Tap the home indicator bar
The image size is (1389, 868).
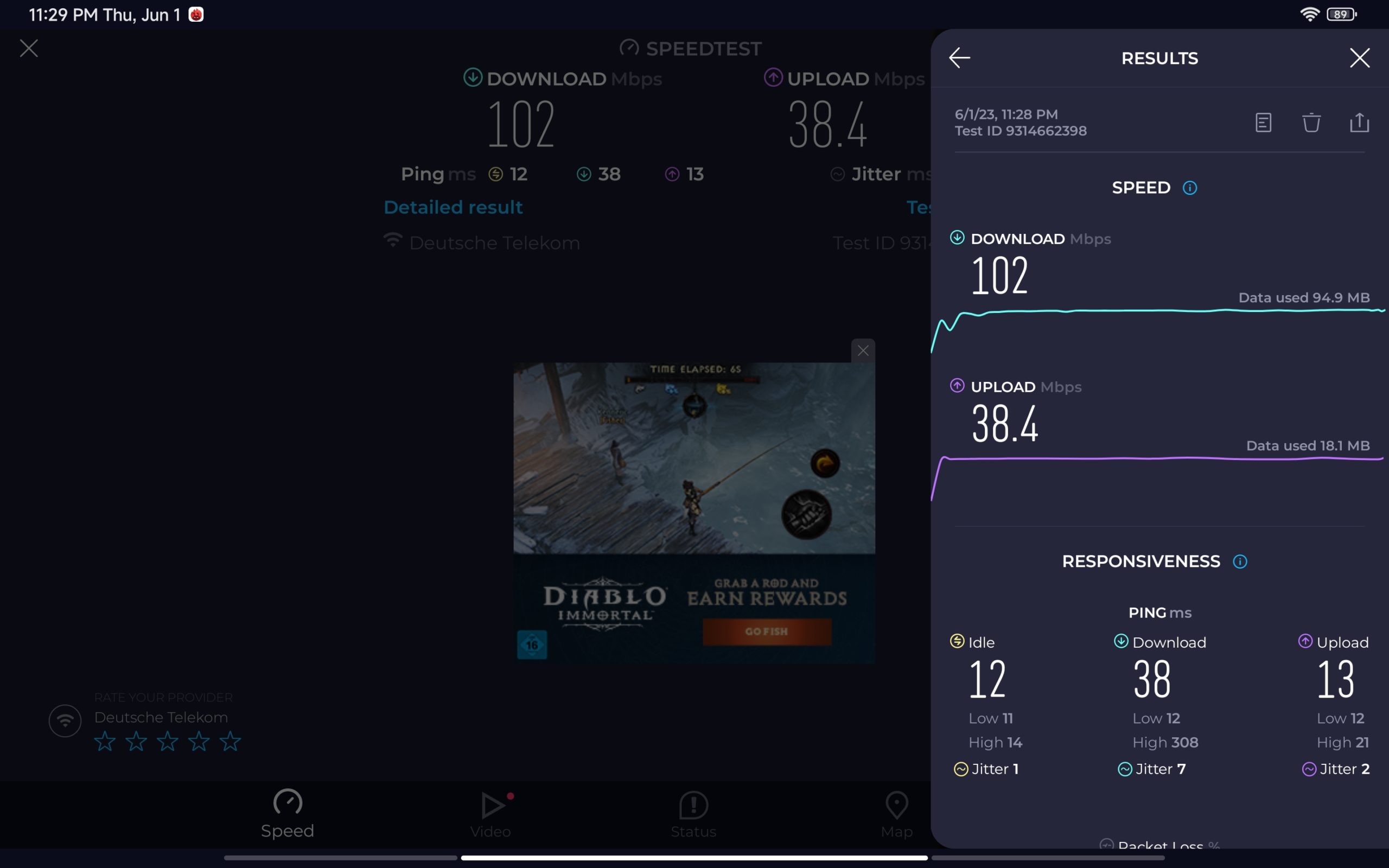click(x=694, y=858)
